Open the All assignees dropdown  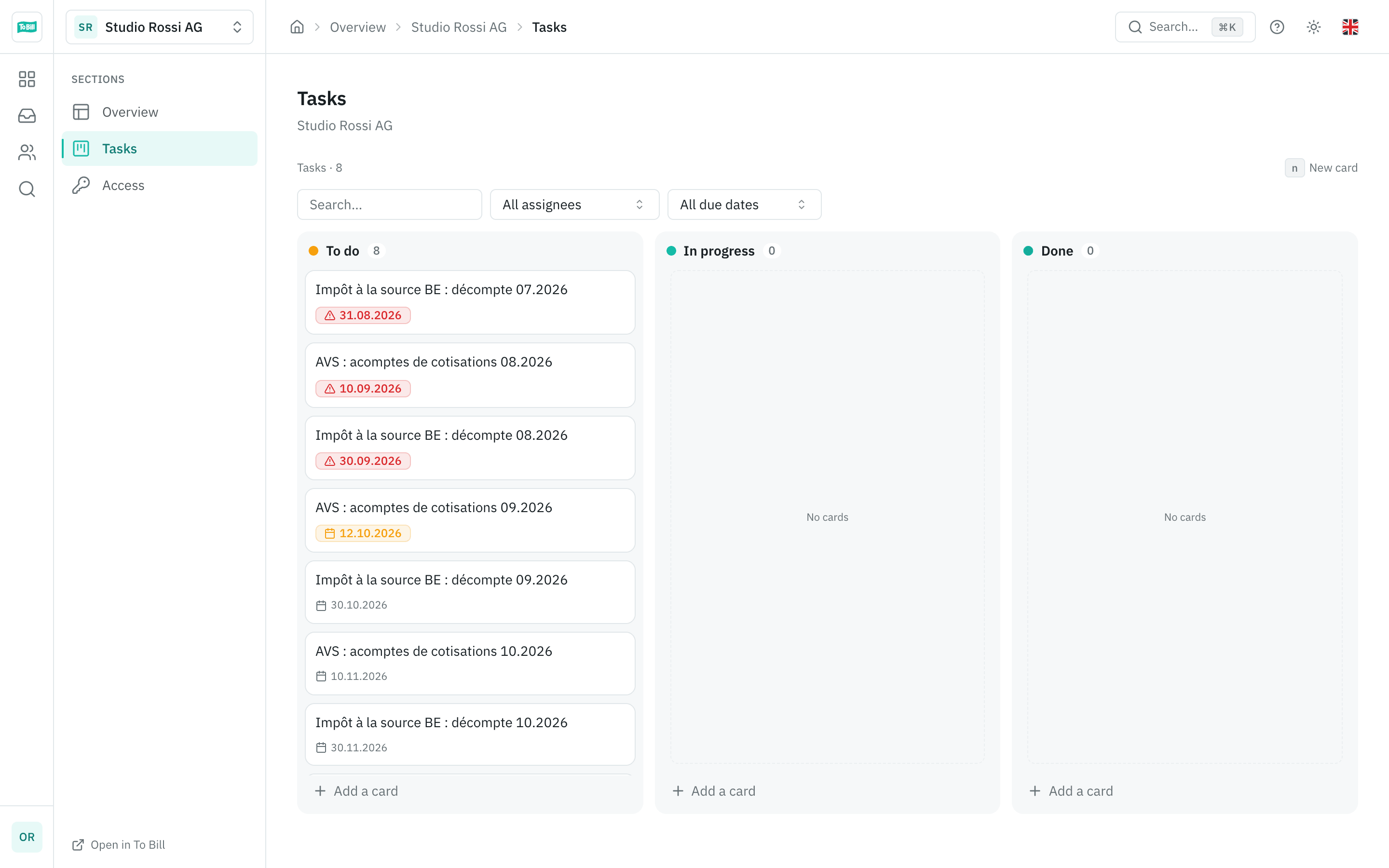(574, 204)
